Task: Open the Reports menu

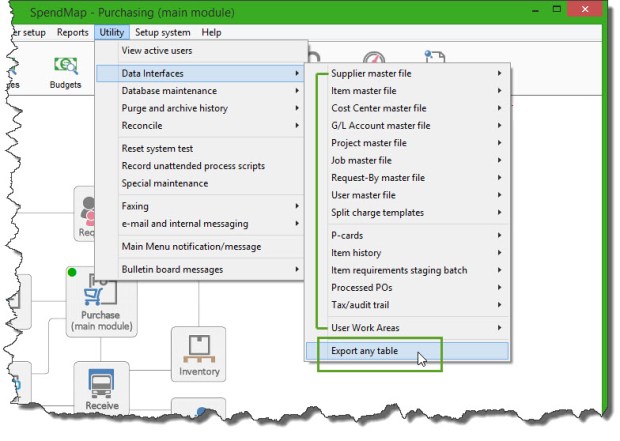Action: [72, 32]
